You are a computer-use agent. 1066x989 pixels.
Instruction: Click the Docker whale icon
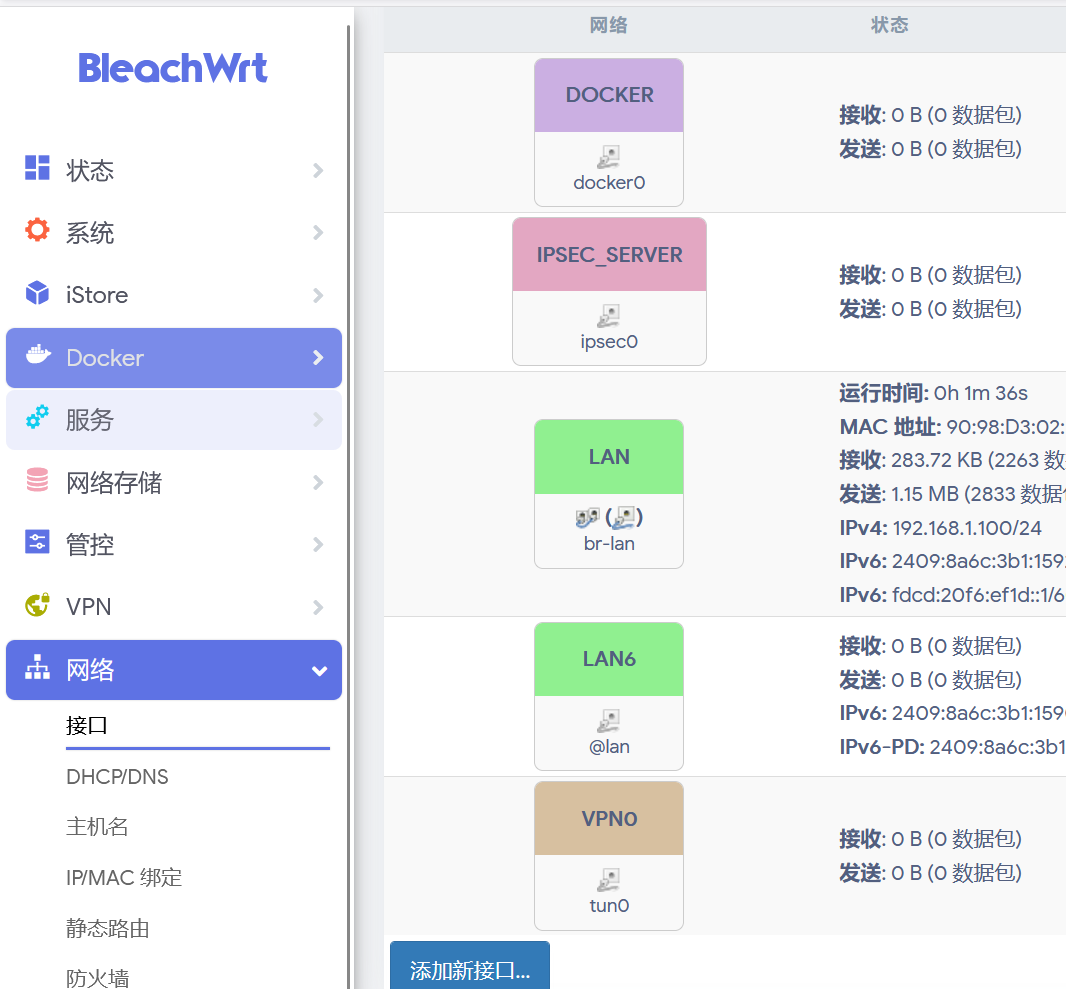(x=38, y=356)
